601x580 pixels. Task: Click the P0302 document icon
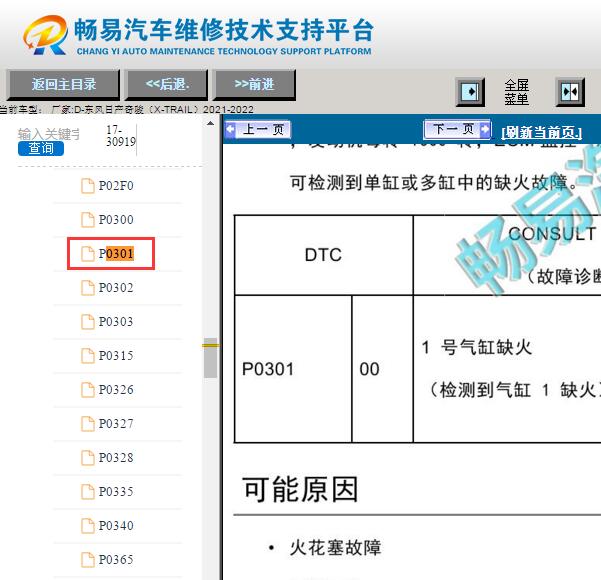[x=88, y=288]
